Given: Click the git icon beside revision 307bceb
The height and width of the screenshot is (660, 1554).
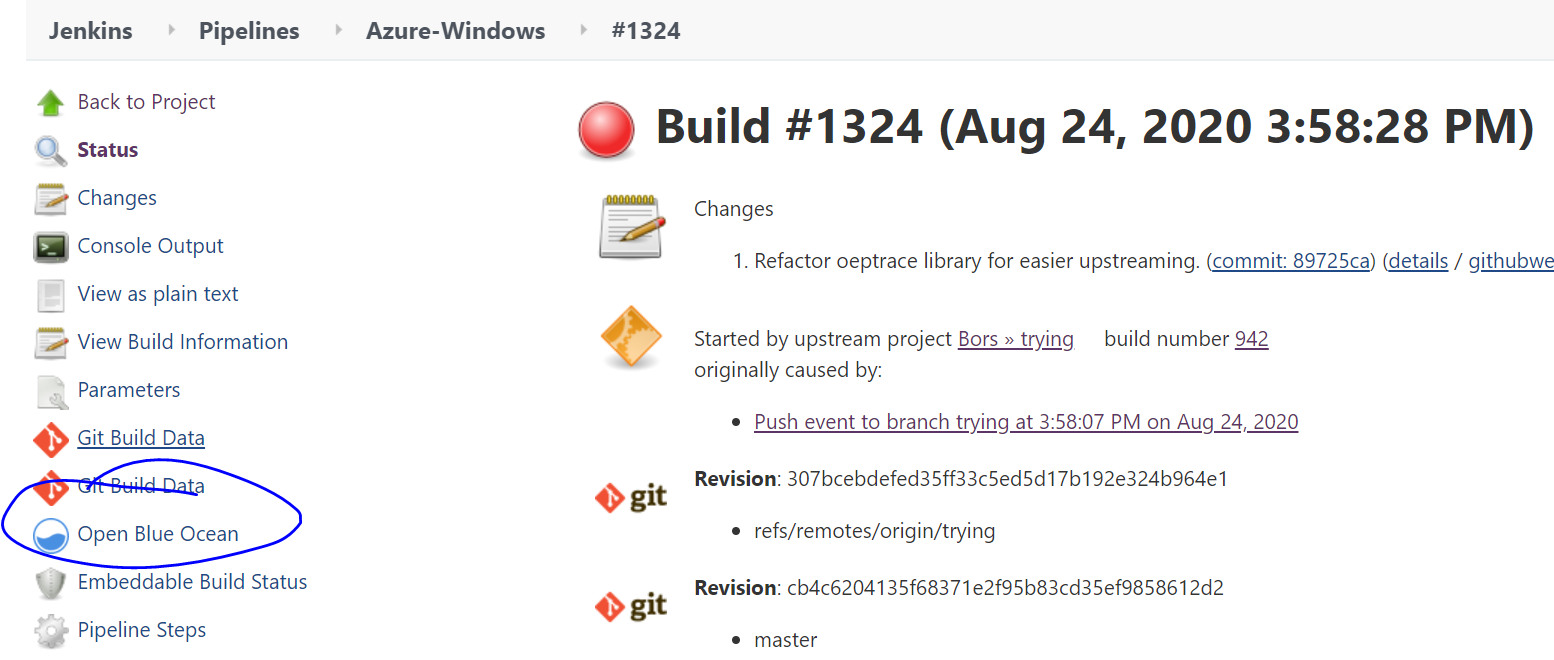Looking at the screenshot, I should pyautogui.click(x=631, y=495).
